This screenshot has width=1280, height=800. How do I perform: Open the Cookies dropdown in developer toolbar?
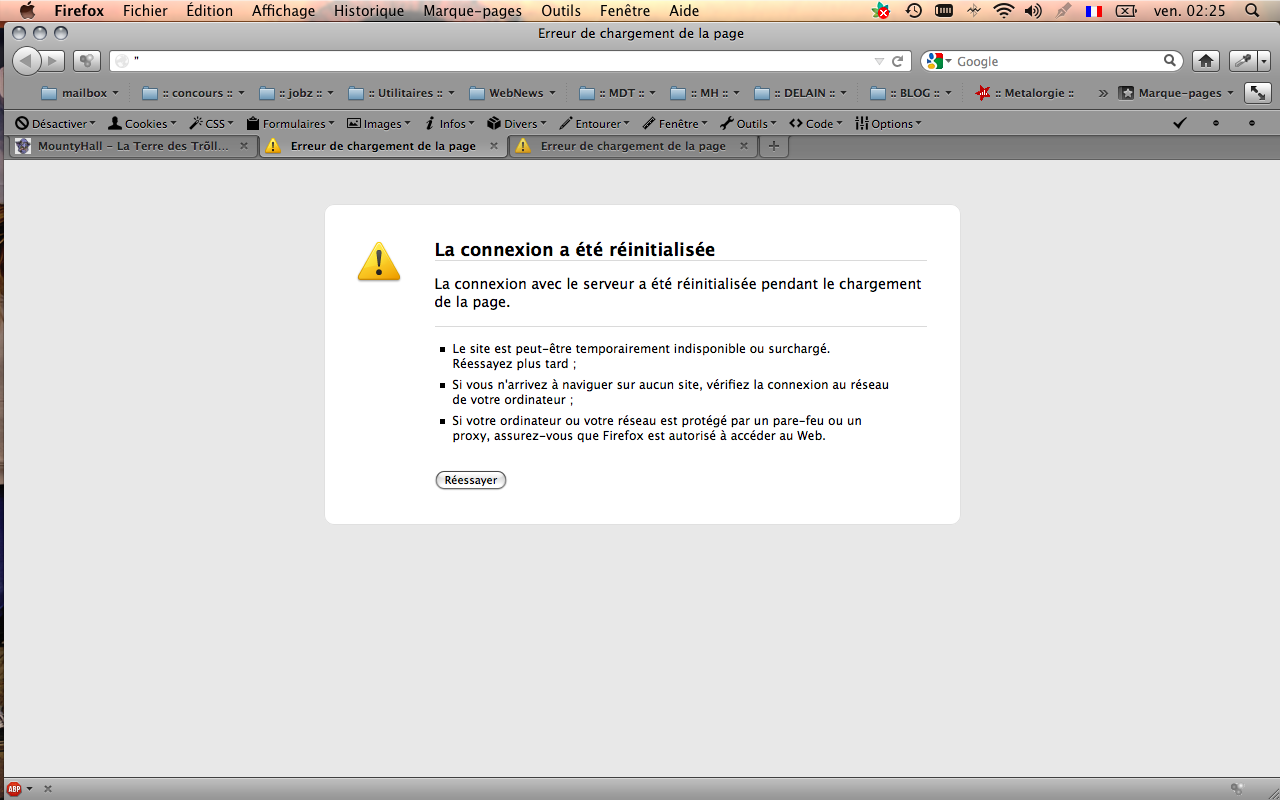(142, 124)
